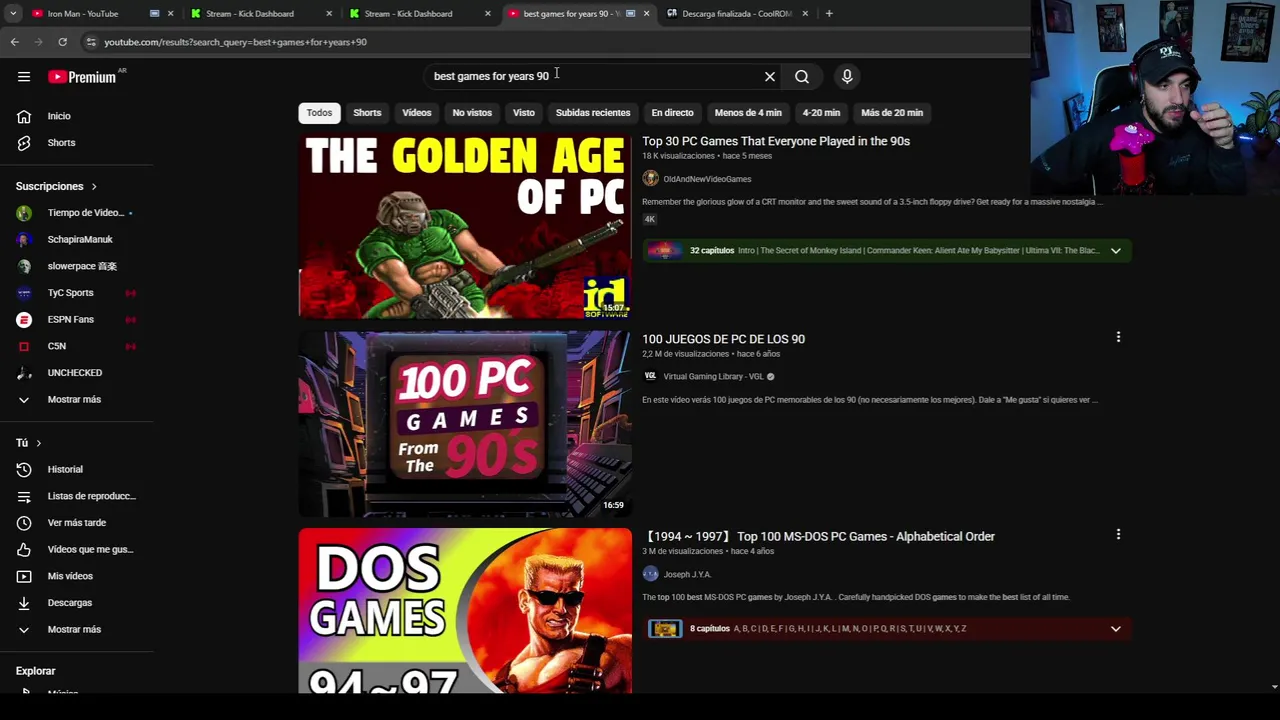
Task: Go back using the browser back arrow
Action: pyautogui.click(x=14, y=42)
